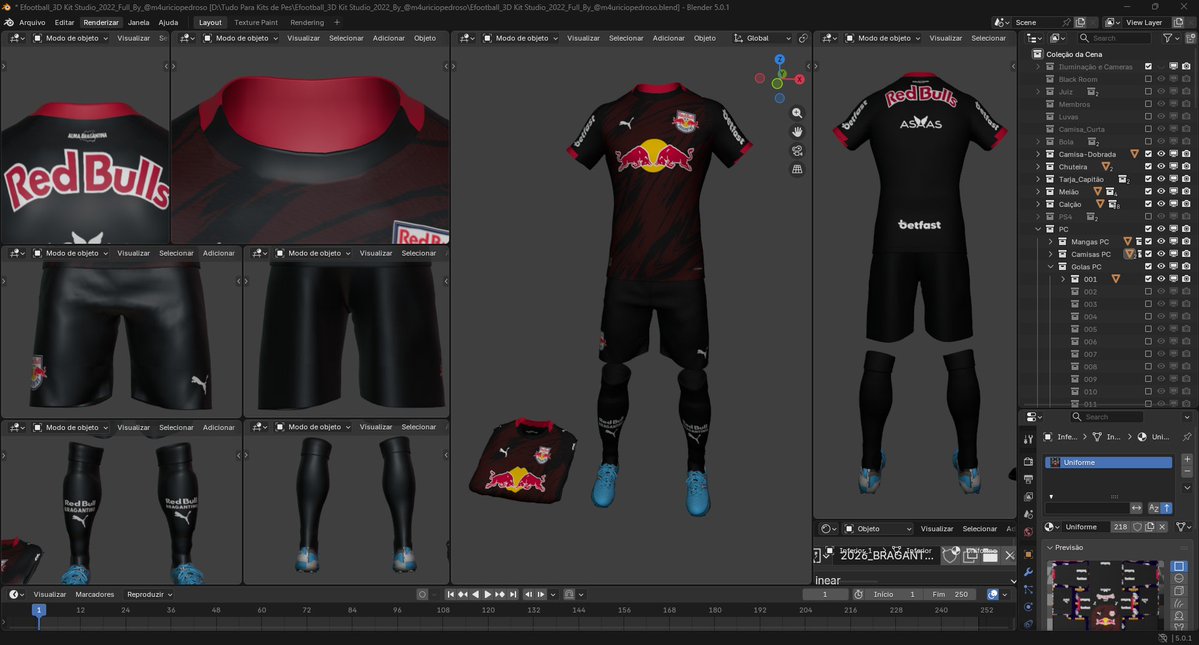Open Modo de objeto dropdown in main viewport
This screenshot has width=1199, height=645.
pos(521,38)
